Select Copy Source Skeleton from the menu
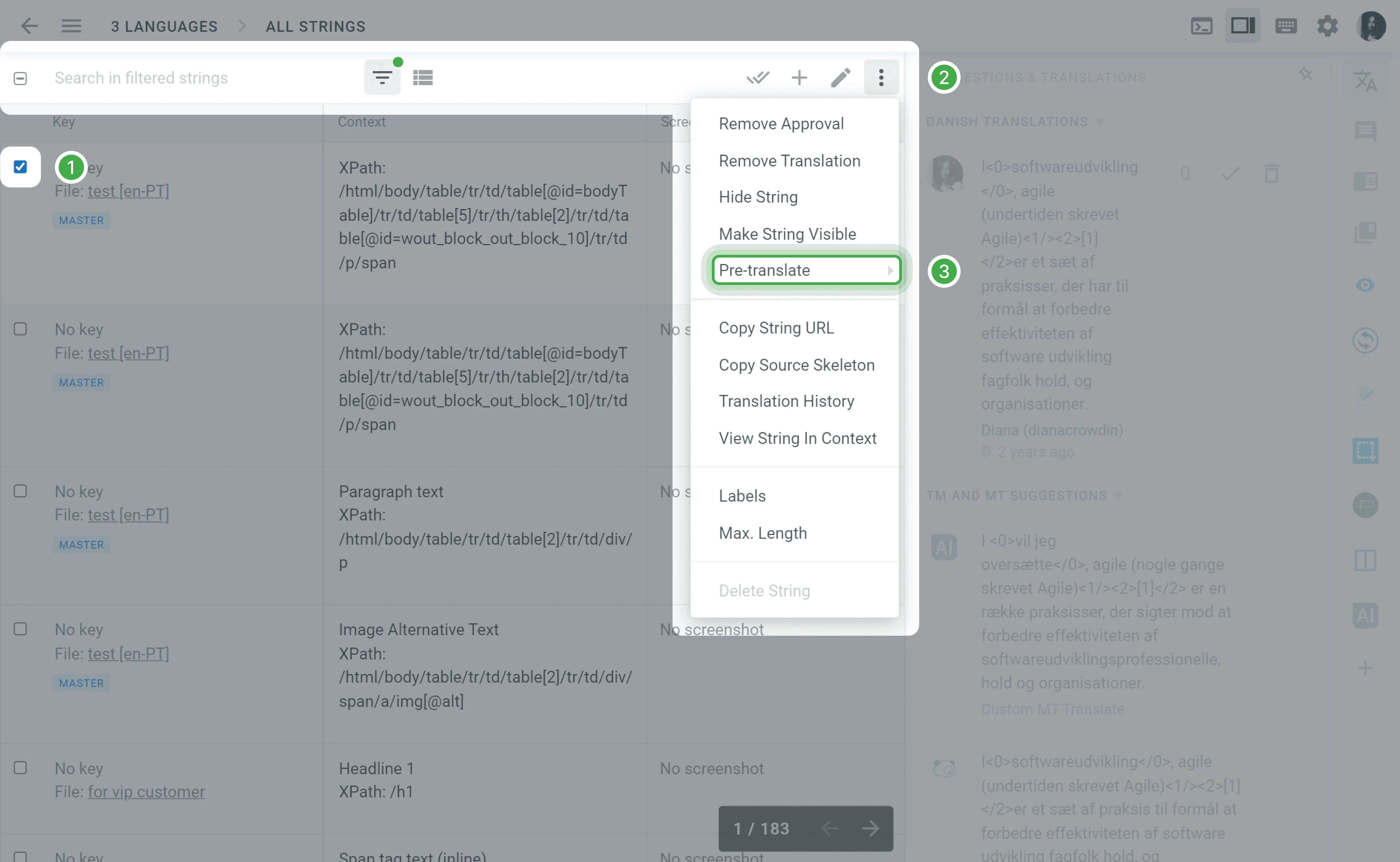The image size is (1400, 862). pos(797,365)
